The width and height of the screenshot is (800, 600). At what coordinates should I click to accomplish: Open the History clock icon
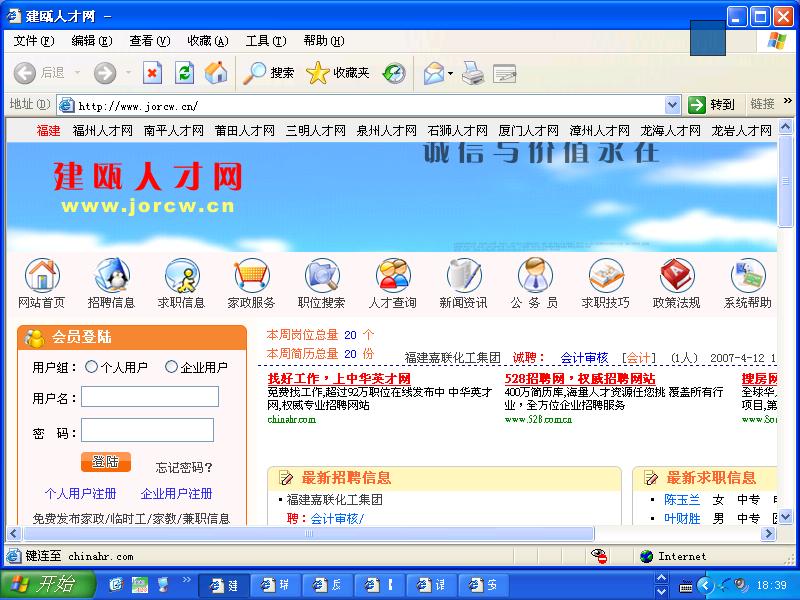[394, 73]
